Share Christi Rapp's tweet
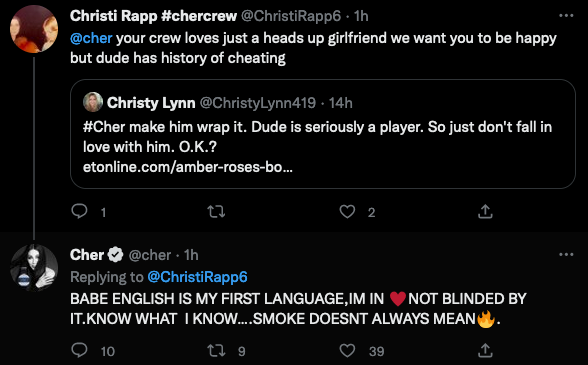The image size is (588, 365). coord(485,212)
